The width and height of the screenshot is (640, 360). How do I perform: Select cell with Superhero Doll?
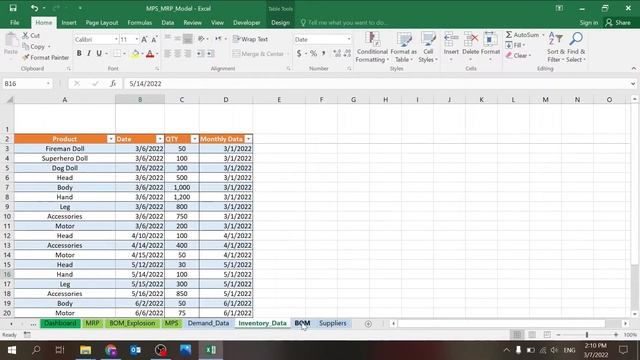pyautogui.click(x=64, y=158)
